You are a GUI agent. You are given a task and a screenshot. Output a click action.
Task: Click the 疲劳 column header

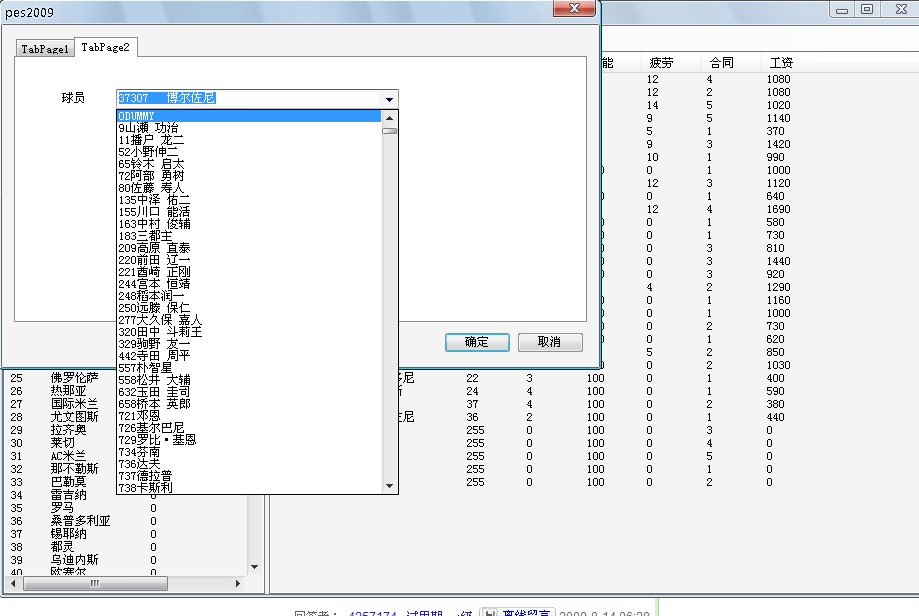661,63
